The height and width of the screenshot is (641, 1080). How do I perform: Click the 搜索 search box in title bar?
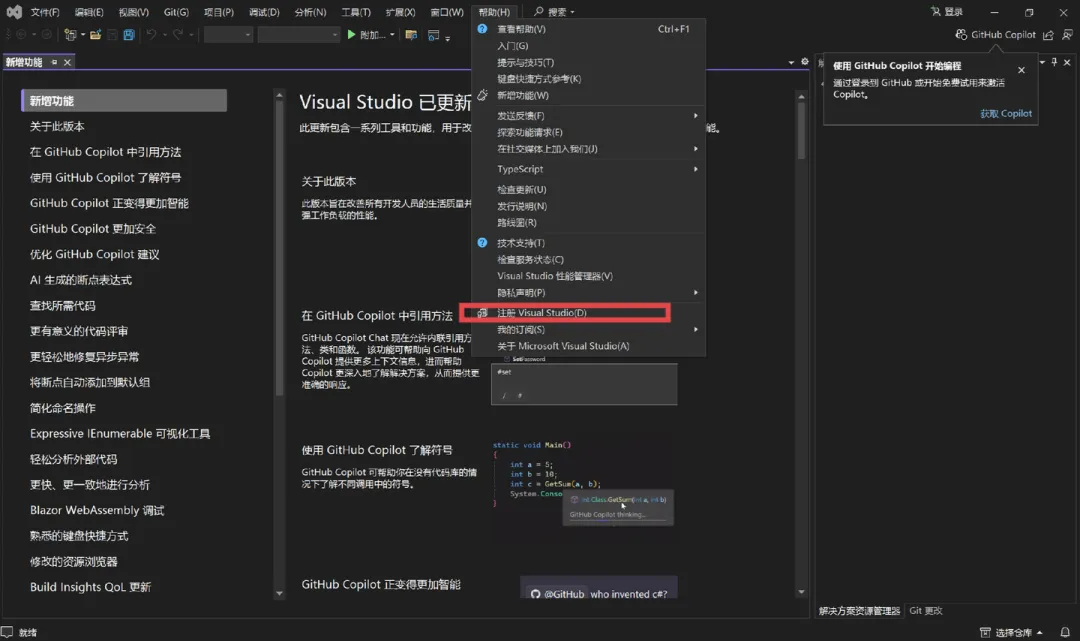[x=554, y=12]
